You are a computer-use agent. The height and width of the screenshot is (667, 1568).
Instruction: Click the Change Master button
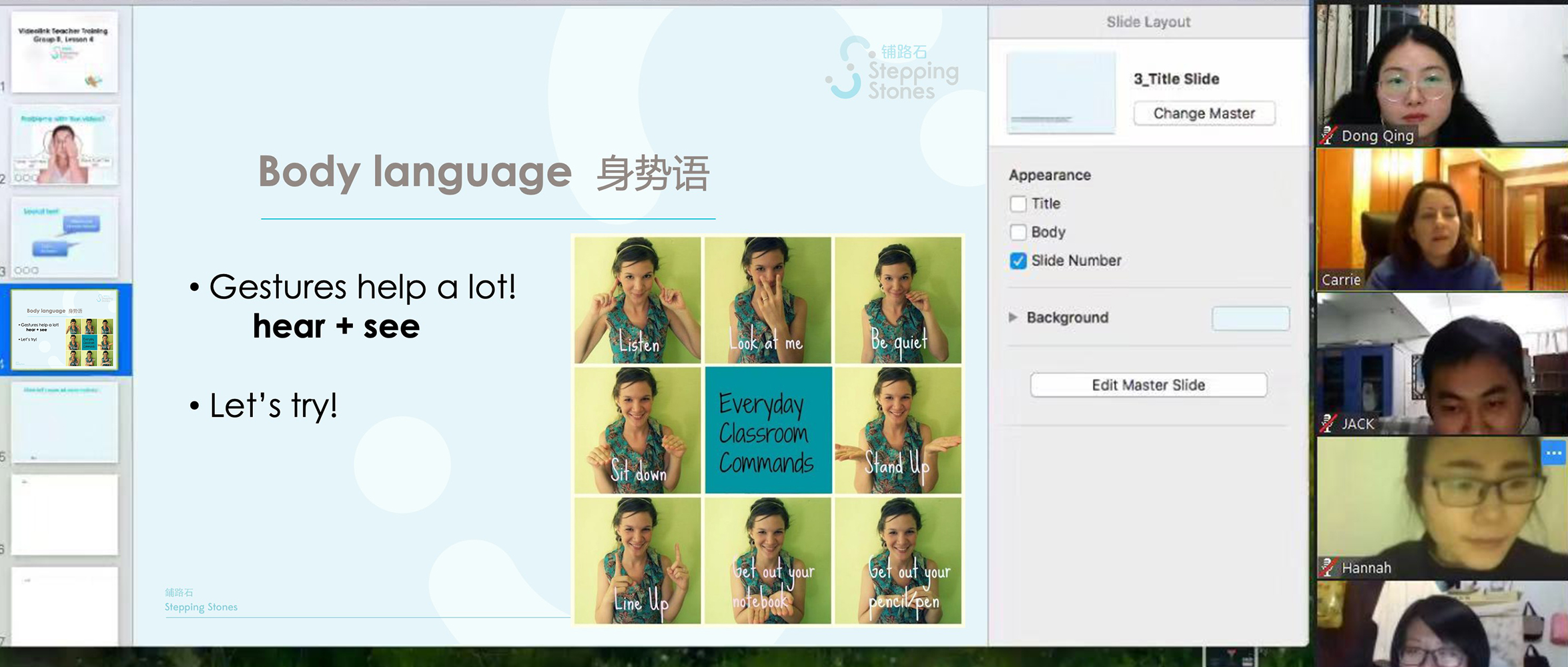[1204, 113]
